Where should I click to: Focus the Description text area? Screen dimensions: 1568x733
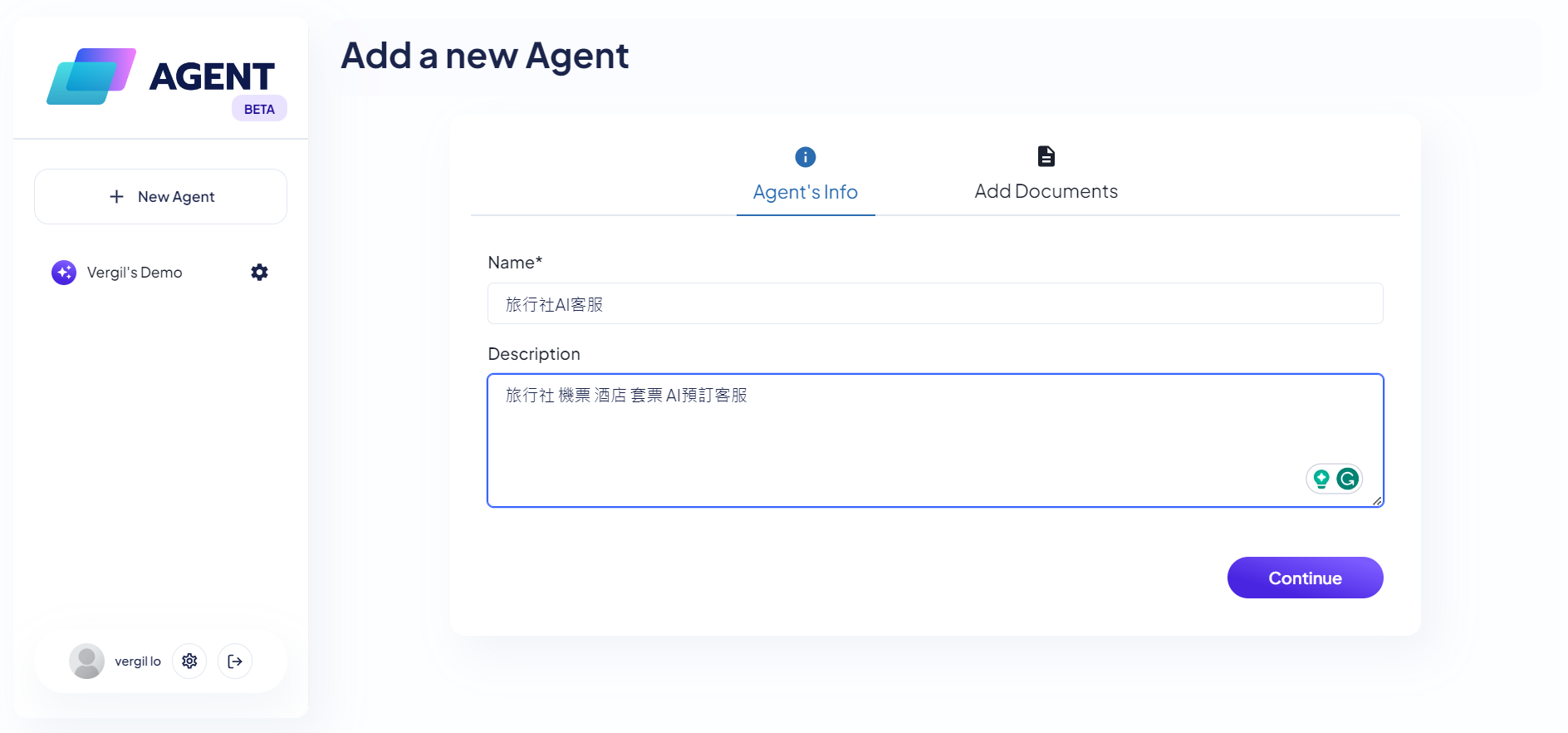point(935,440)
